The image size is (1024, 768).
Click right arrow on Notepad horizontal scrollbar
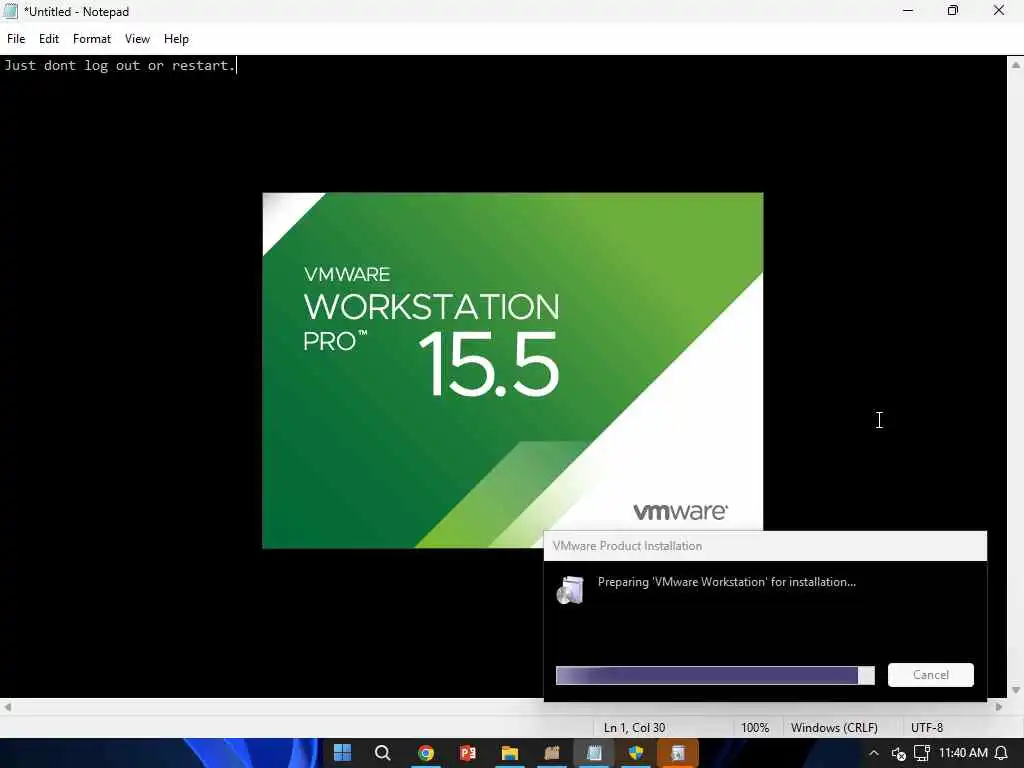click(x=999, y=707)
